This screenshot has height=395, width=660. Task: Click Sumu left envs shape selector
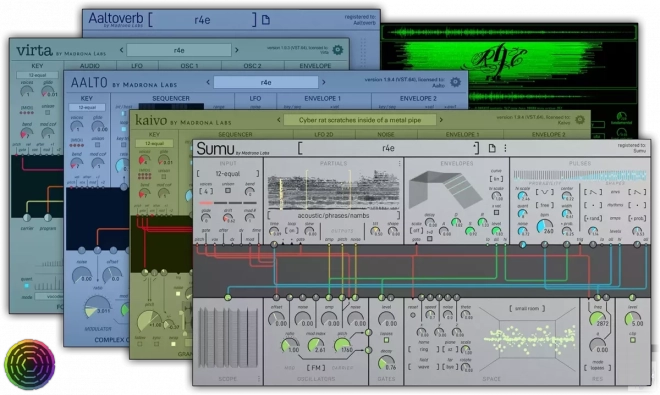(x=593, y=192)
